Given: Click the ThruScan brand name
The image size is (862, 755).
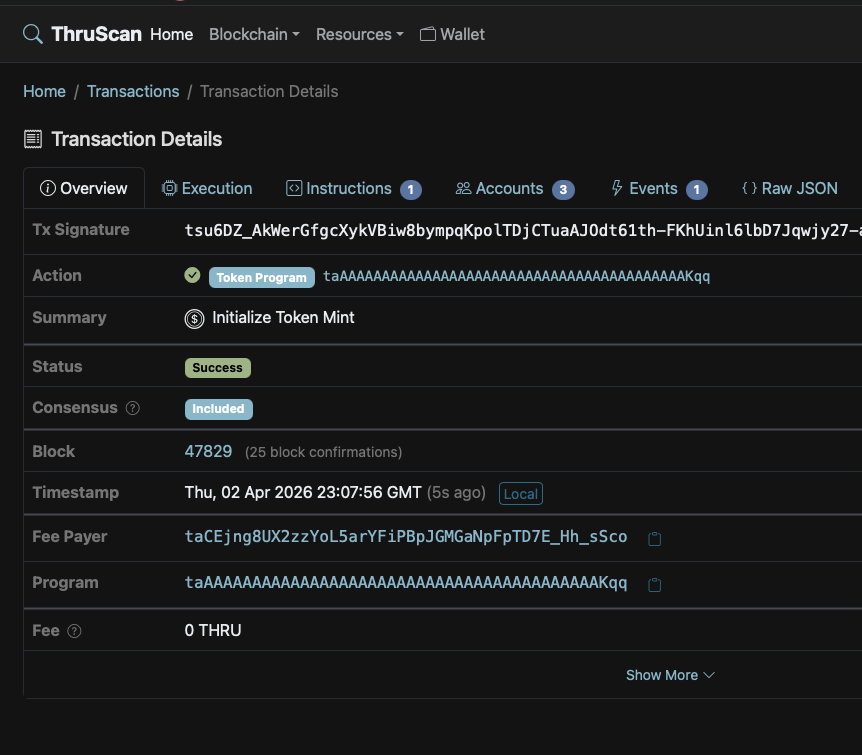Looking at the screenshot, I should pyautogui.click(x=96, y=34).
